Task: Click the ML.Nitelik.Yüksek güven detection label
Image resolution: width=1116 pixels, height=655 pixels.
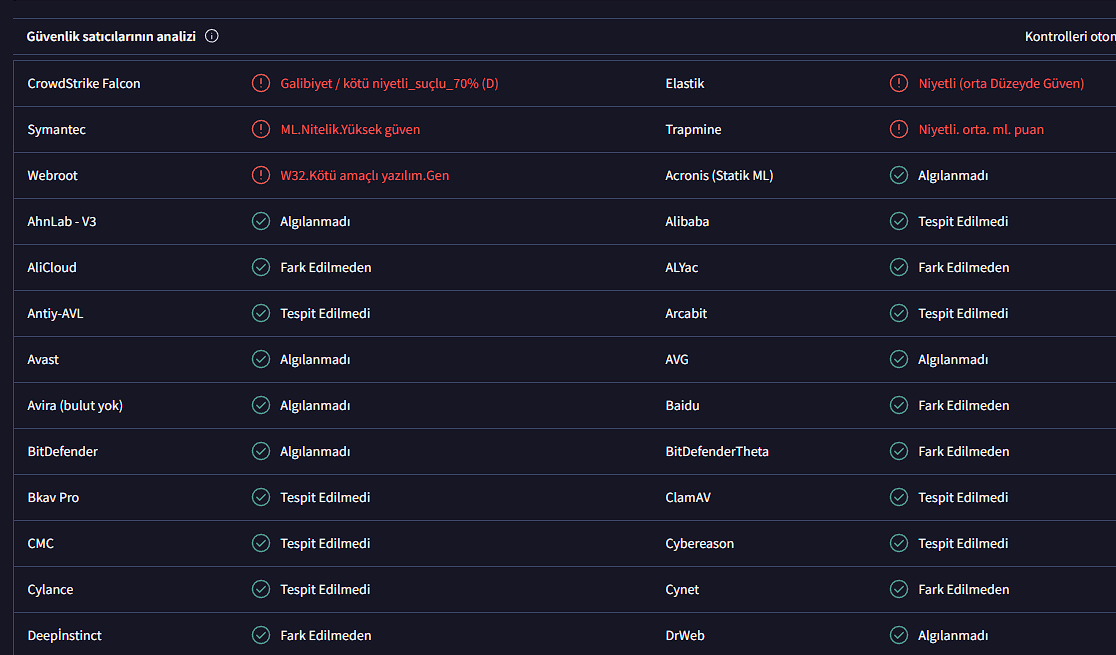Action: pos(350,129)
